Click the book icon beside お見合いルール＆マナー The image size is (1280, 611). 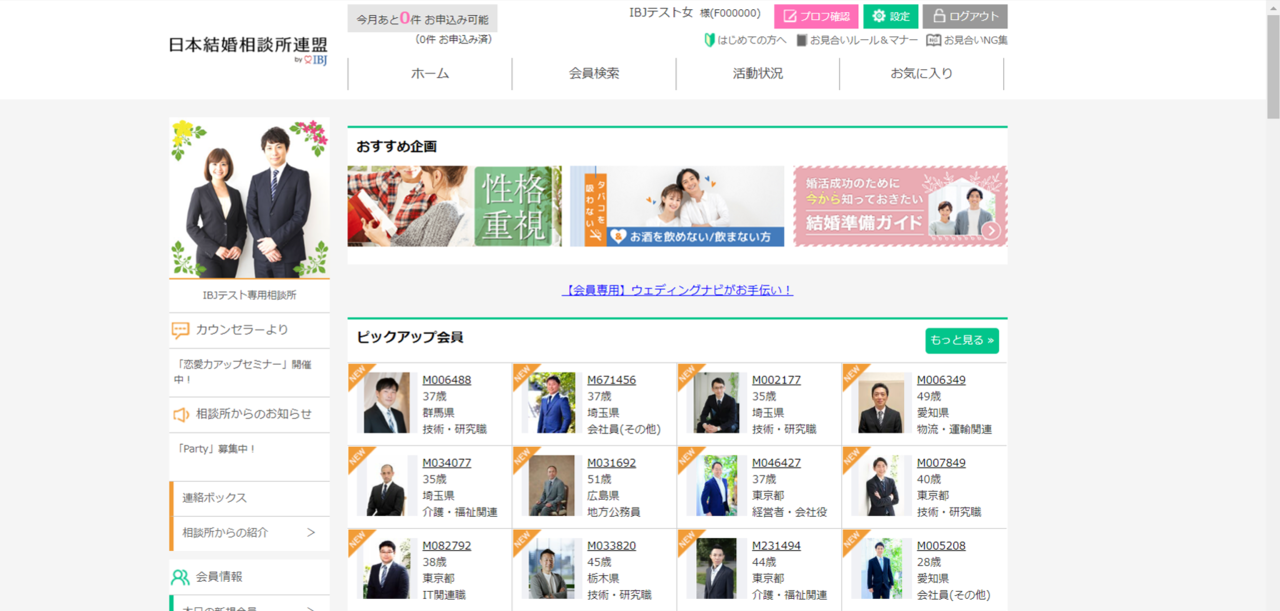click(x=801, y=41)
